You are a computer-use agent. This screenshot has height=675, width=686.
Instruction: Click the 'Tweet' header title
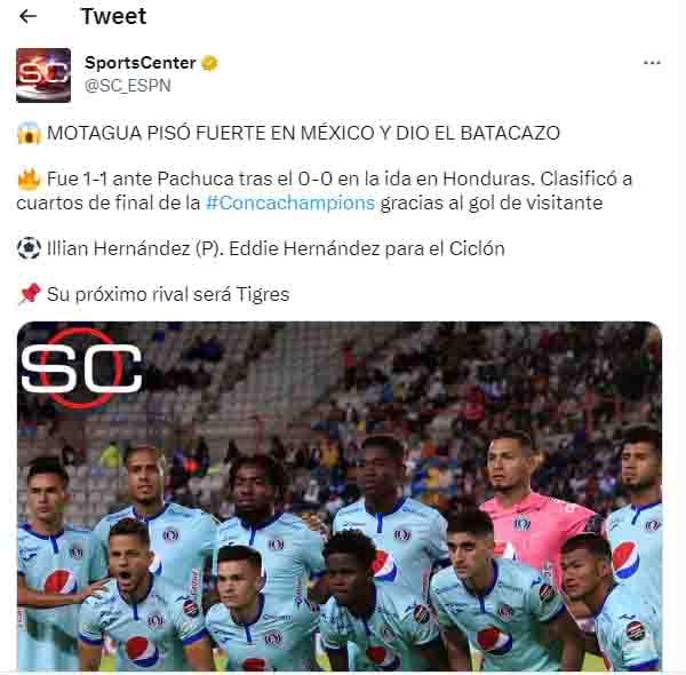click(114, 17)
